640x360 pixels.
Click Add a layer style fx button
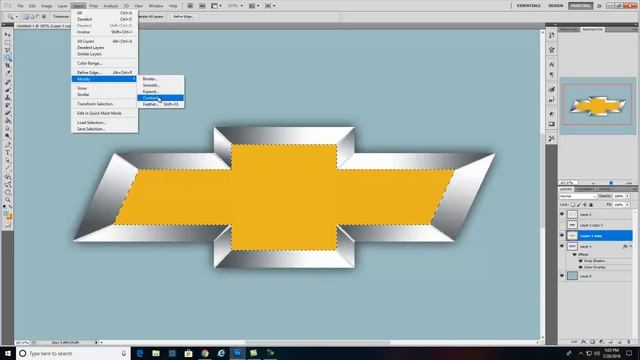click(583, 342)
